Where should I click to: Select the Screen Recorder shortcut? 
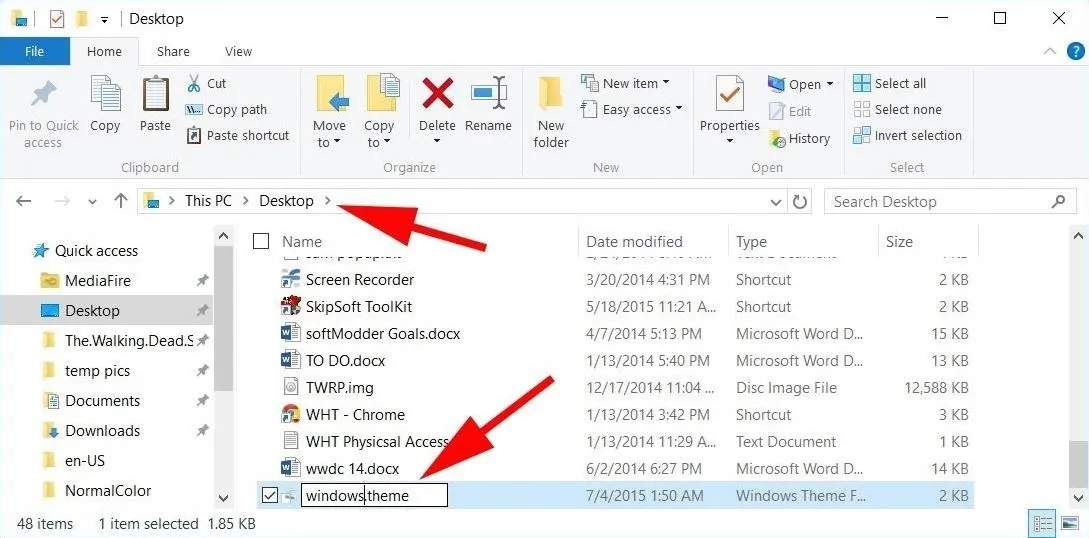point(360,280)
